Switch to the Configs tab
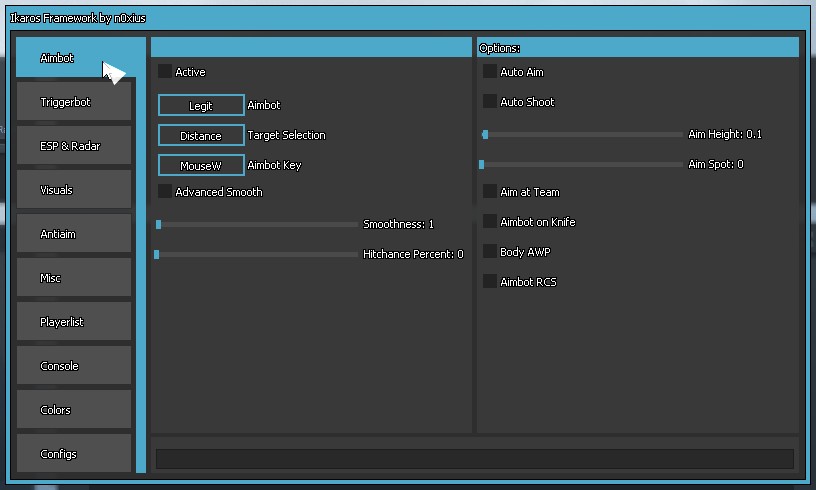This screenshot has width=816, height=490. tap(74, 454)
